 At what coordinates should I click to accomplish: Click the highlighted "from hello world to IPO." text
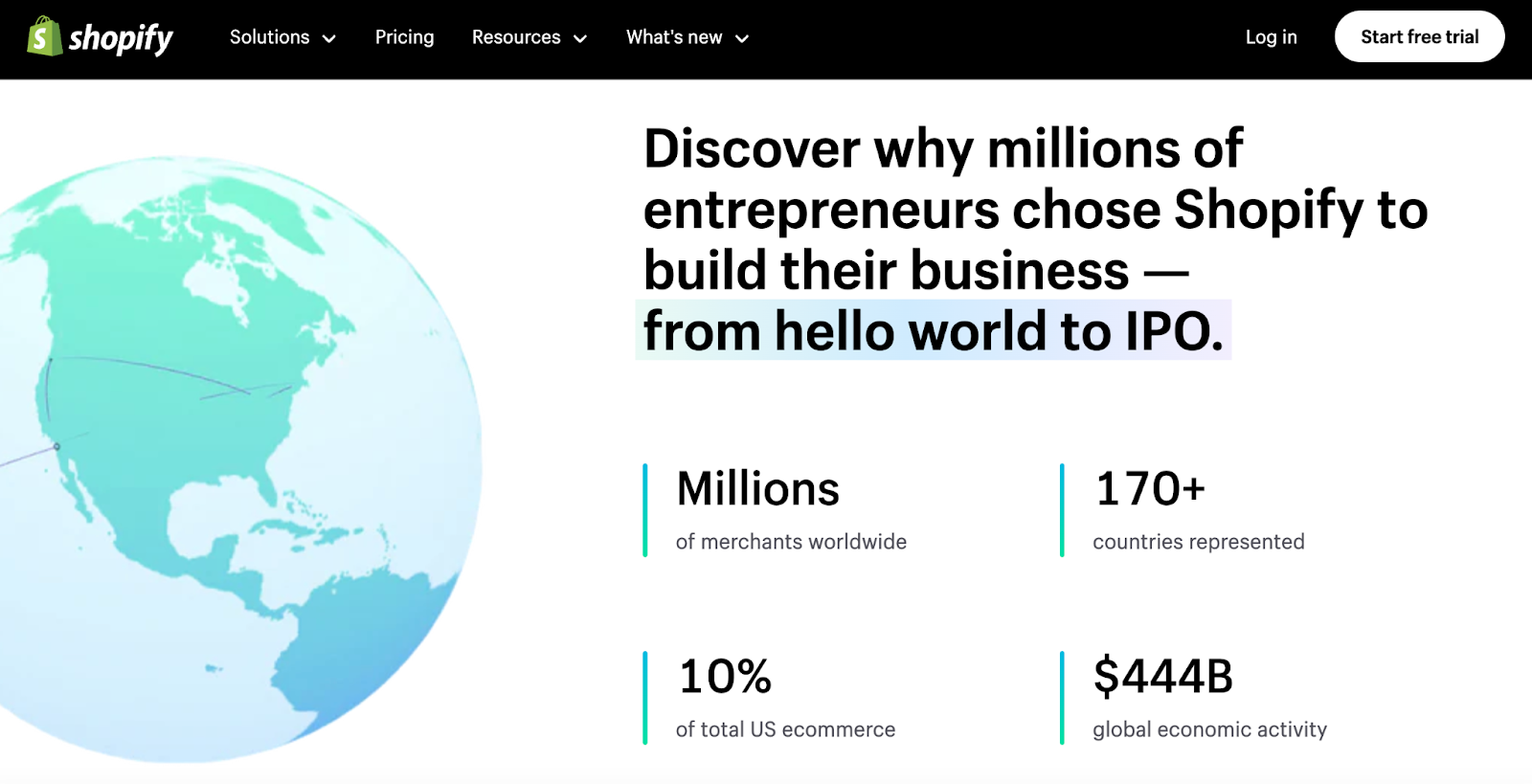point(933,331)
